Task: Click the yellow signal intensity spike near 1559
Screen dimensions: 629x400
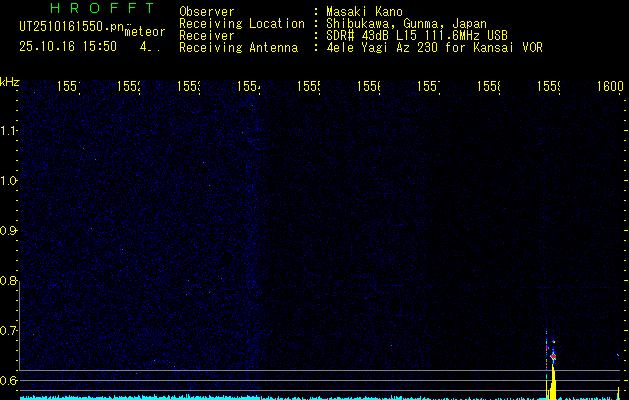Action: coord(553,381)
